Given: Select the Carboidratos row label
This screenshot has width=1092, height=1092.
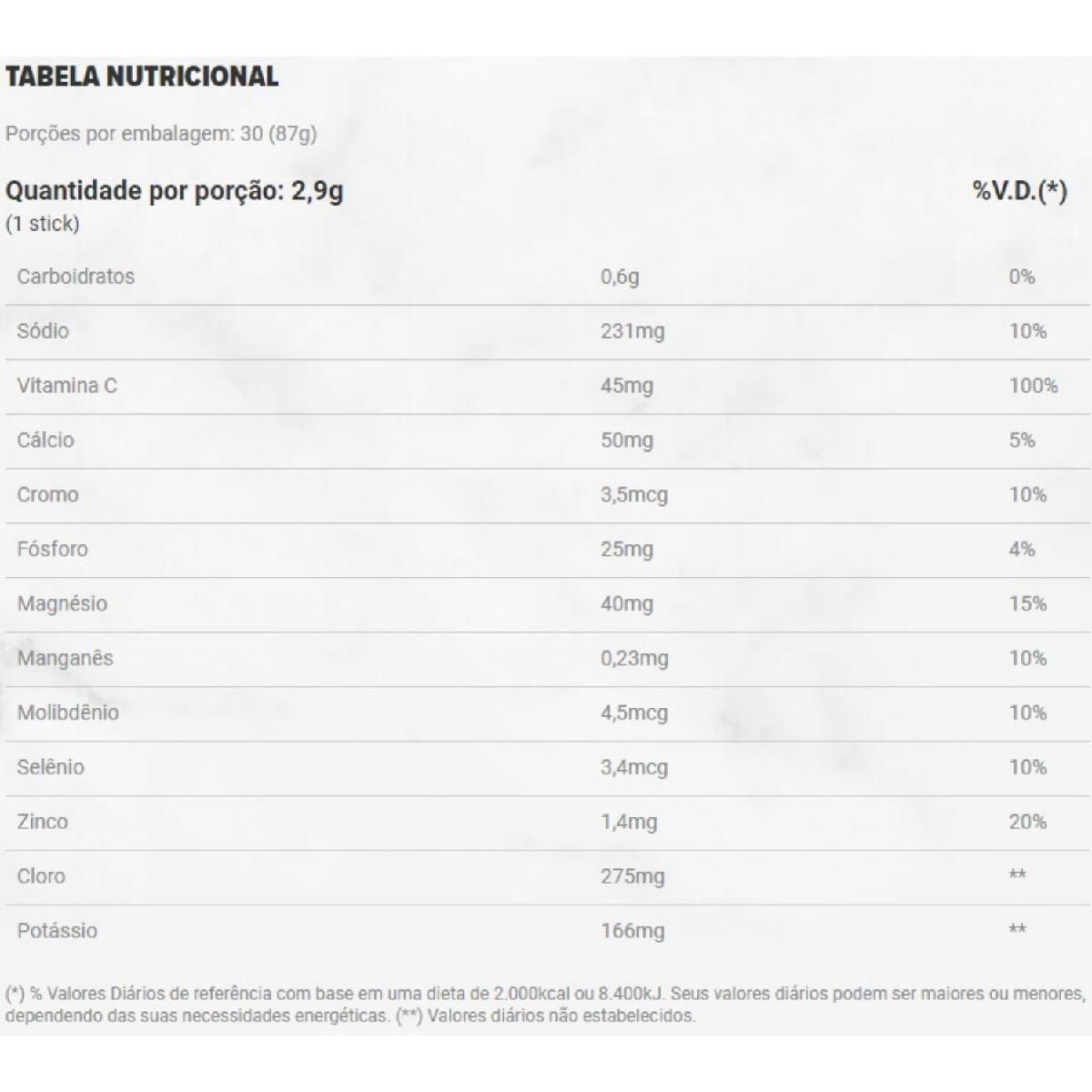Looking at the screenshot, I should (x=76, y=277).
